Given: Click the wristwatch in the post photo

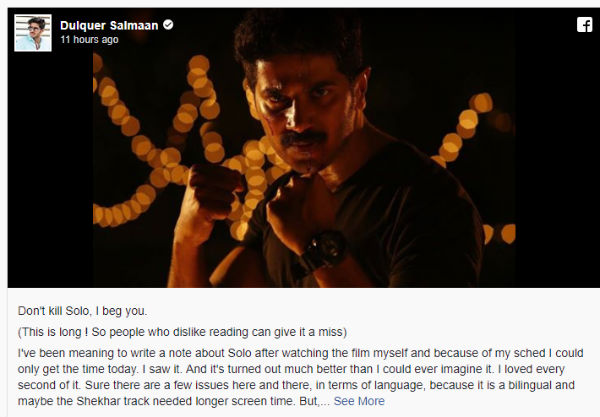Looking at the screenshot, I should (x=321, y=252).
